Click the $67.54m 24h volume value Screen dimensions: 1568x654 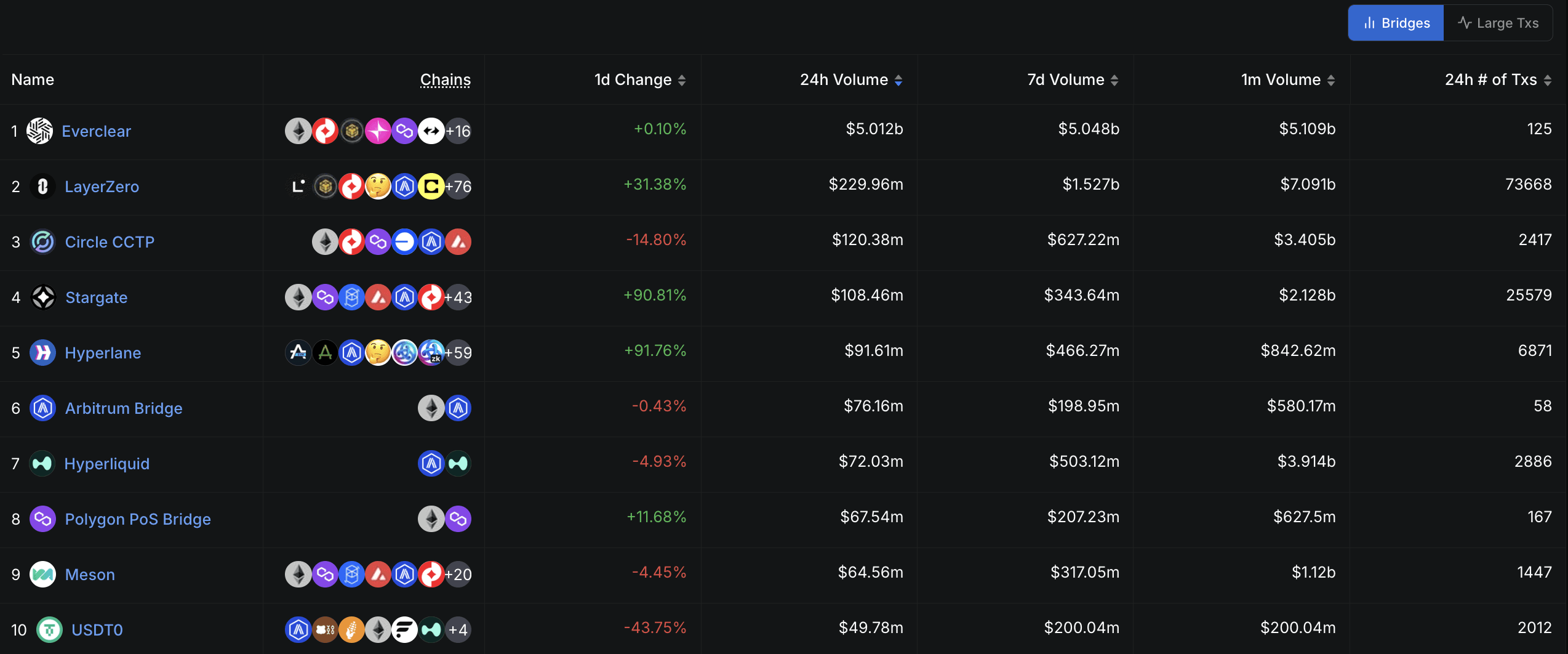click(872, 517)
